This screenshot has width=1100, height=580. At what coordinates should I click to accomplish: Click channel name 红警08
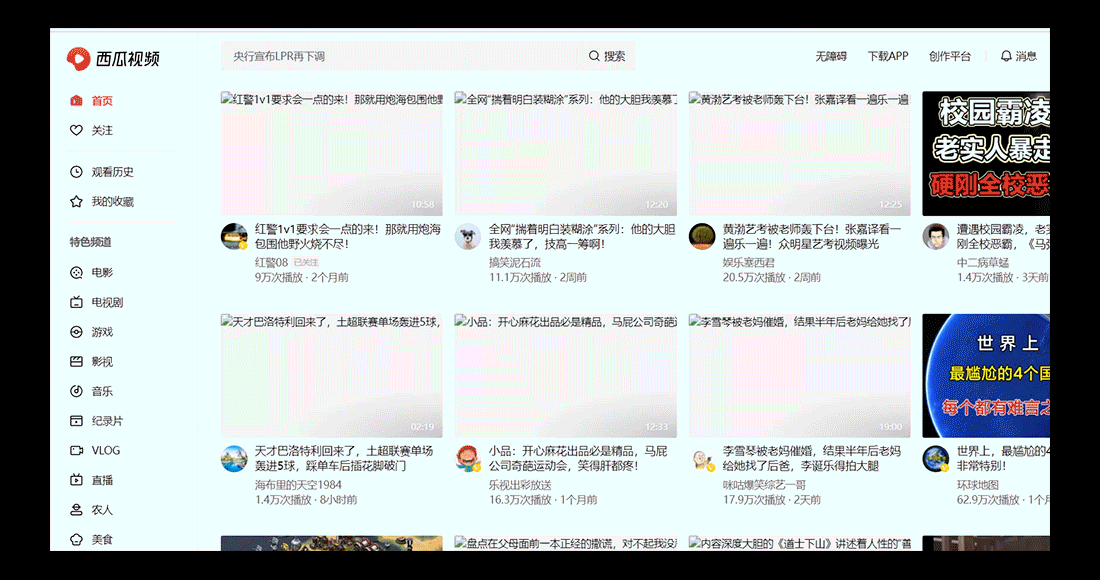pos(271,262)
